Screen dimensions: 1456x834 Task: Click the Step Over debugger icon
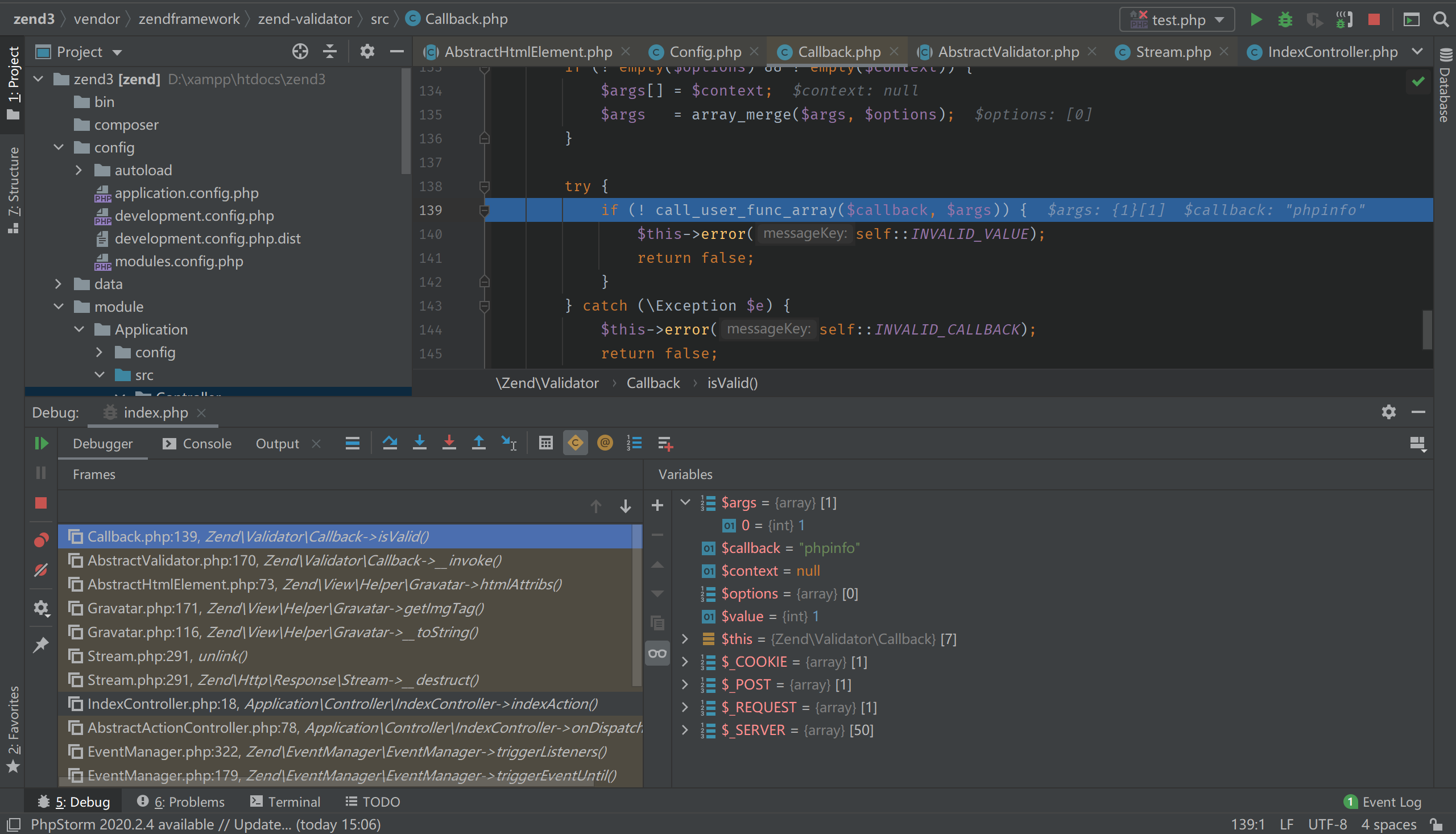tap(390, 443)
